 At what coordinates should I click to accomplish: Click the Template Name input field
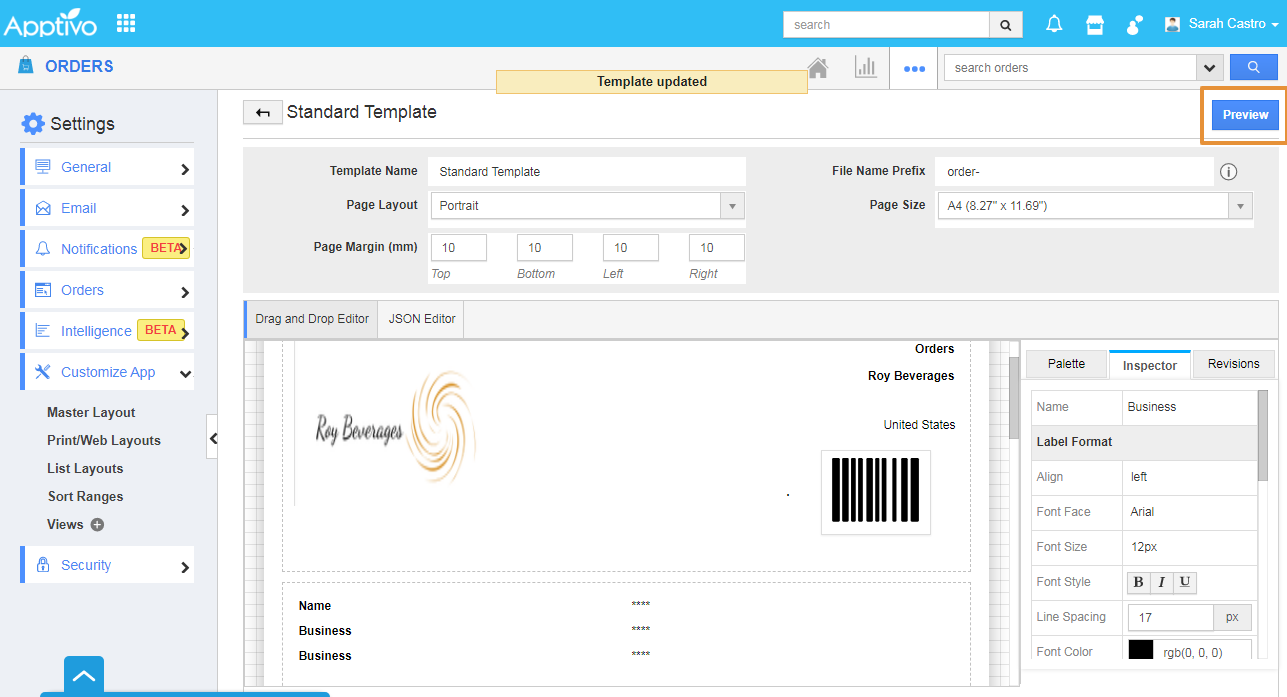[586, 172]
